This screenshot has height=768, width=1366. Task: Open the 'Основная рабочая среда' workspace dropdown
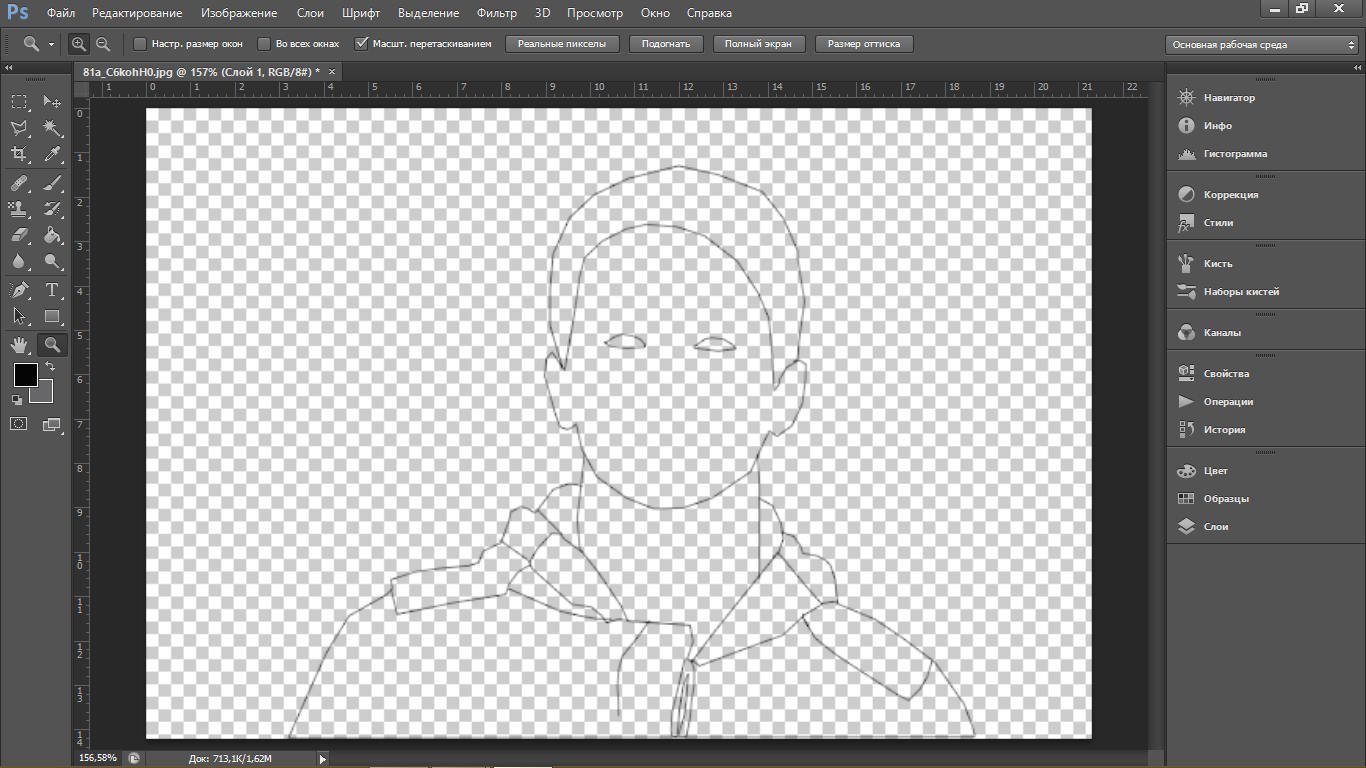[x=1263, y=45]
